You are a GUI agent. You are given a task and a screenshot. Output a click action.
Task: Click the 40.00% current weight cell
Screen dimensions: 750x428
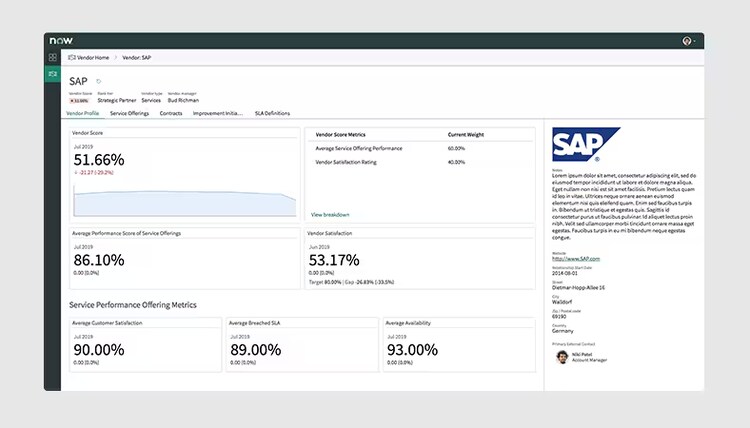point(456,163)
